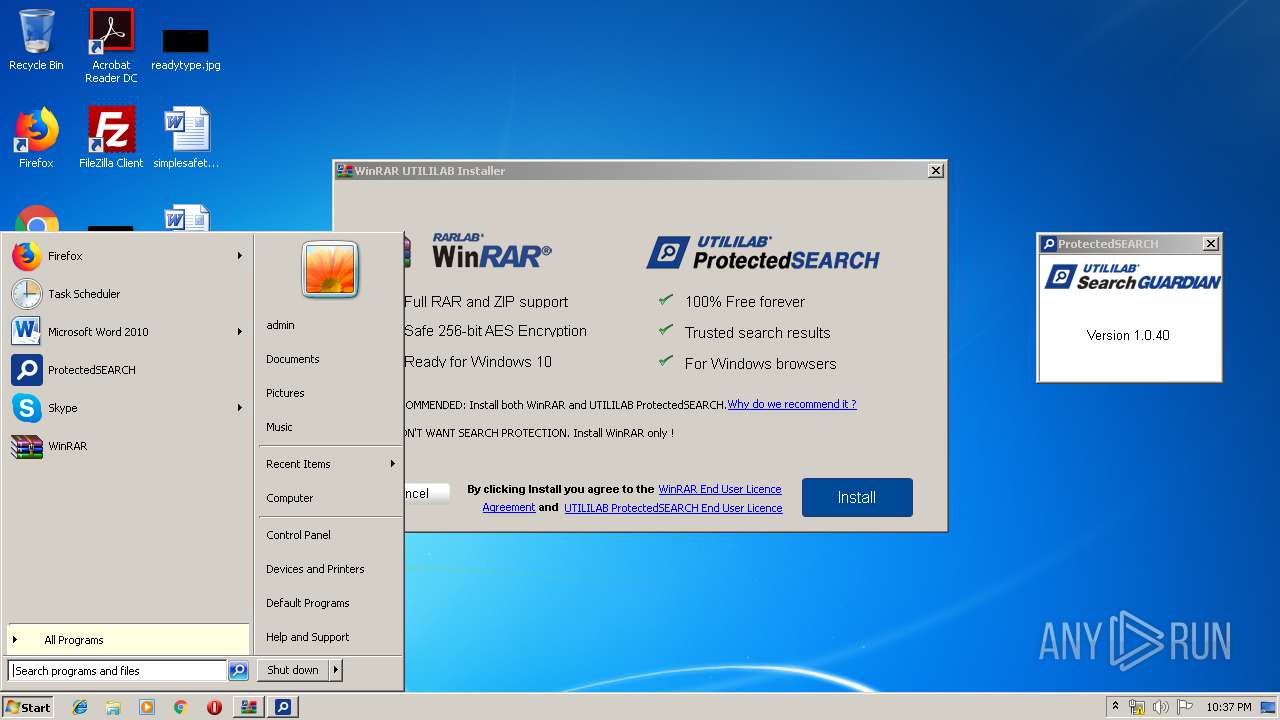
Task: Open Task Scheduler from Start menu
Action: pos(128,294)
